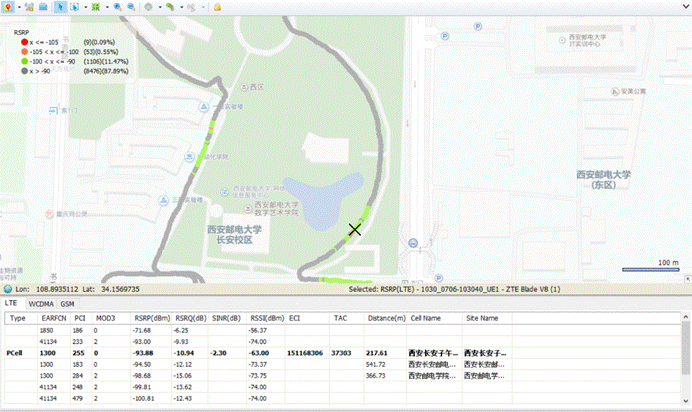Select the region selection tool

[x=74, y=7]
